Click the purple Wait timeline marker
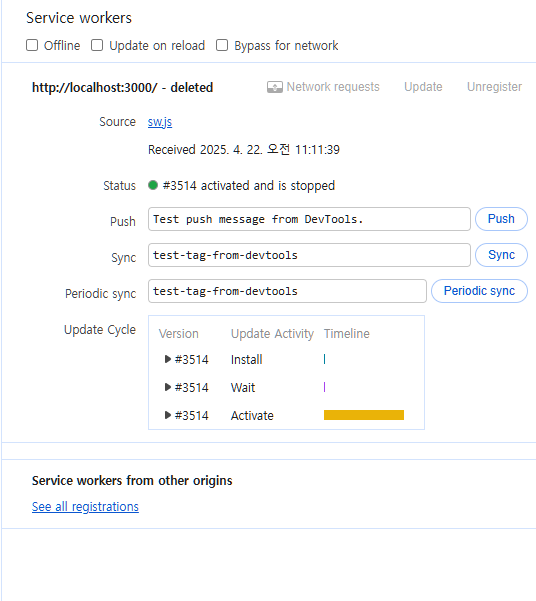 [x=324, y=387]
